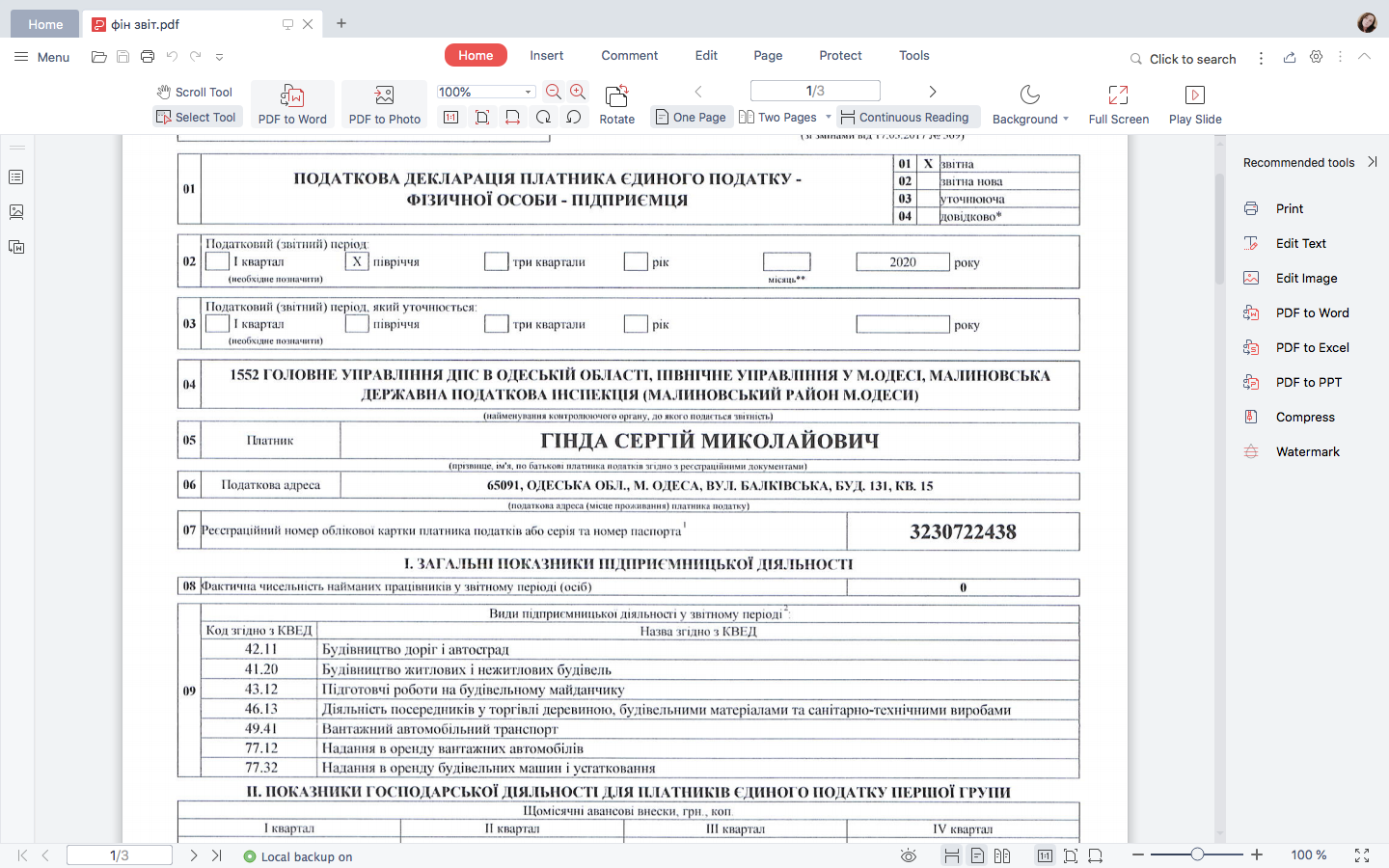Switch to Background night mode tool
The width and height of the screenshot is (1389, 868).
pos(1029,105)
